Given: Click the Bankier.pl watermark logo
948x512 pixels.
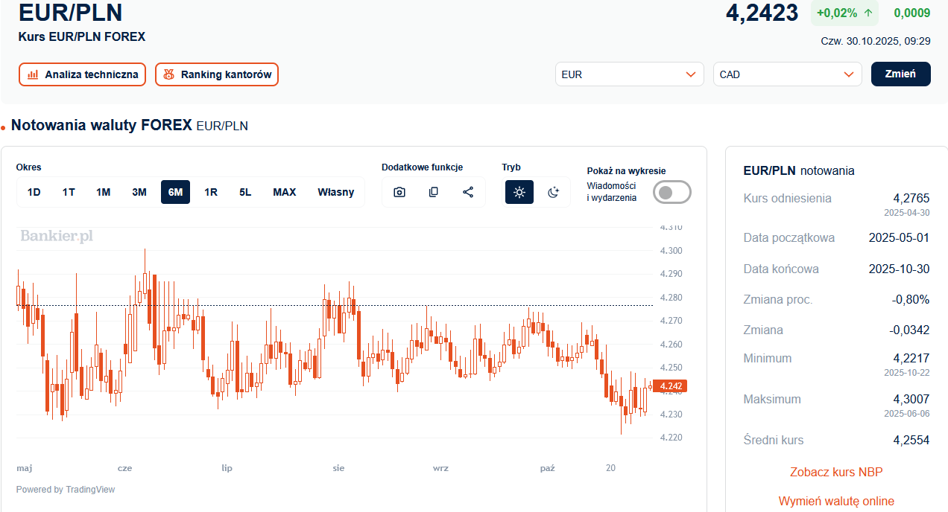Looking at the screenshot, I should pyautogui.click(x=57, y=236).
